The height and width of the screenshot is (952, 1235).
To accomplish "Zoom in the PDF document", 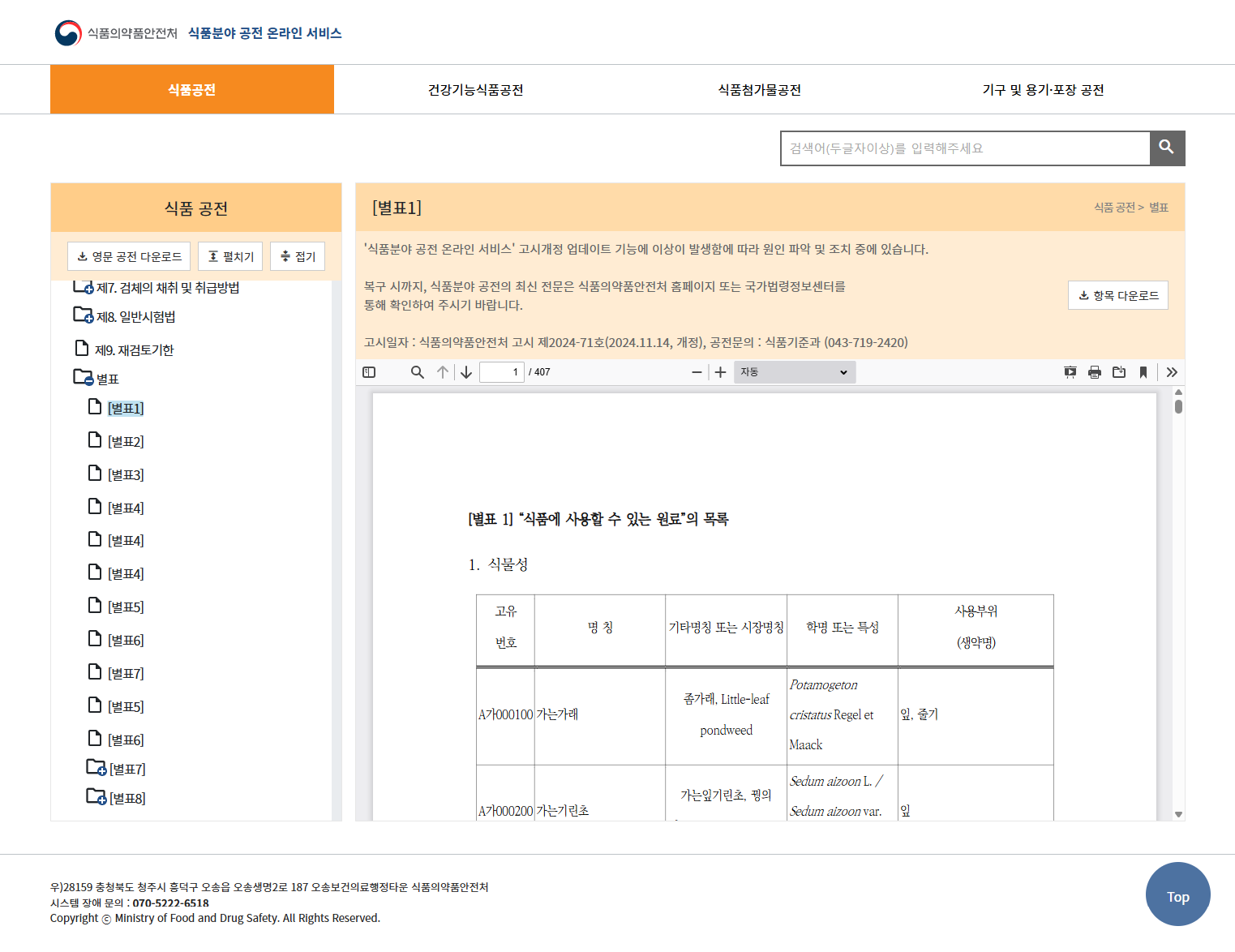I will coord(720,372).
